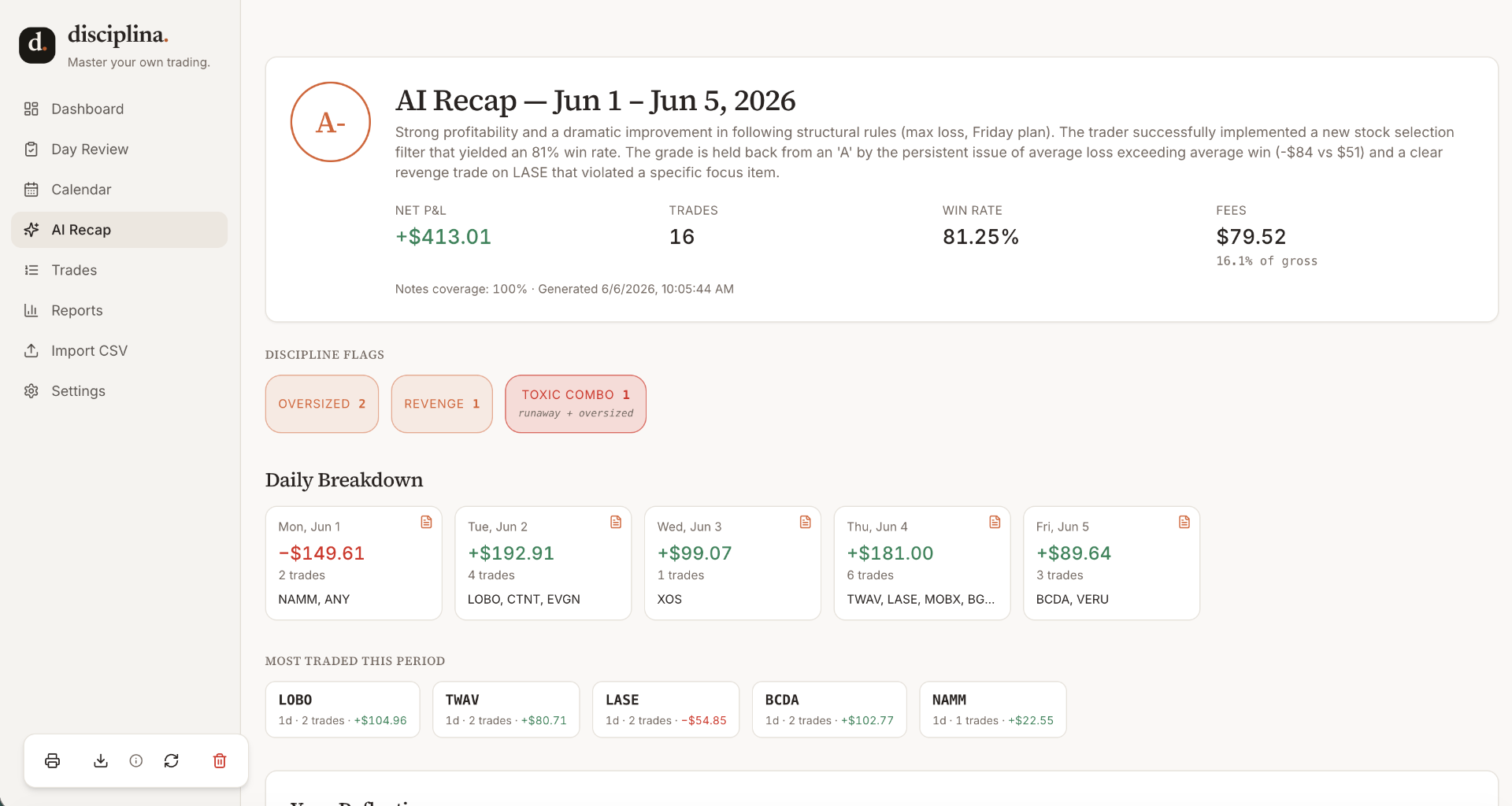Click the "16.1% of gross" text
Viewport: 1512px width, 806px height.
coord(1266,261)
